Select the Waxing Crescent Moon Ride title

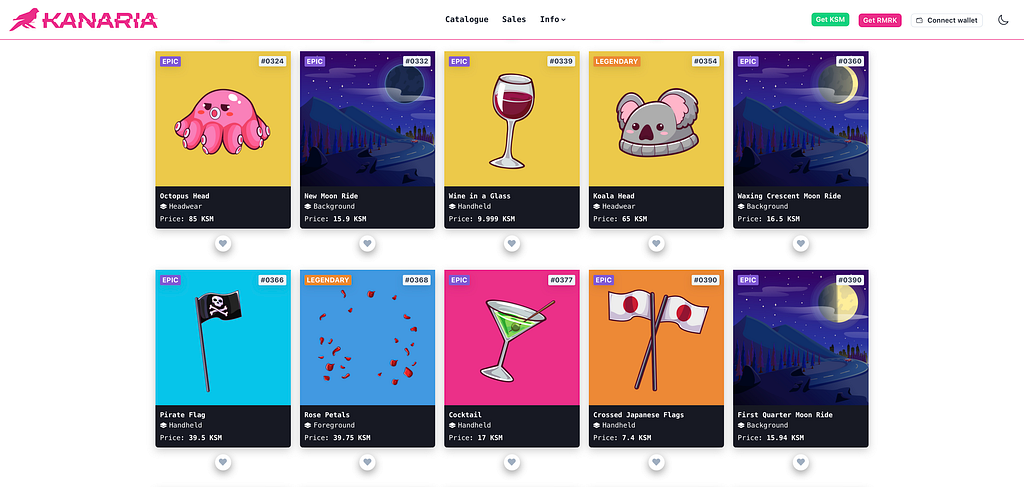coord(789,196)
